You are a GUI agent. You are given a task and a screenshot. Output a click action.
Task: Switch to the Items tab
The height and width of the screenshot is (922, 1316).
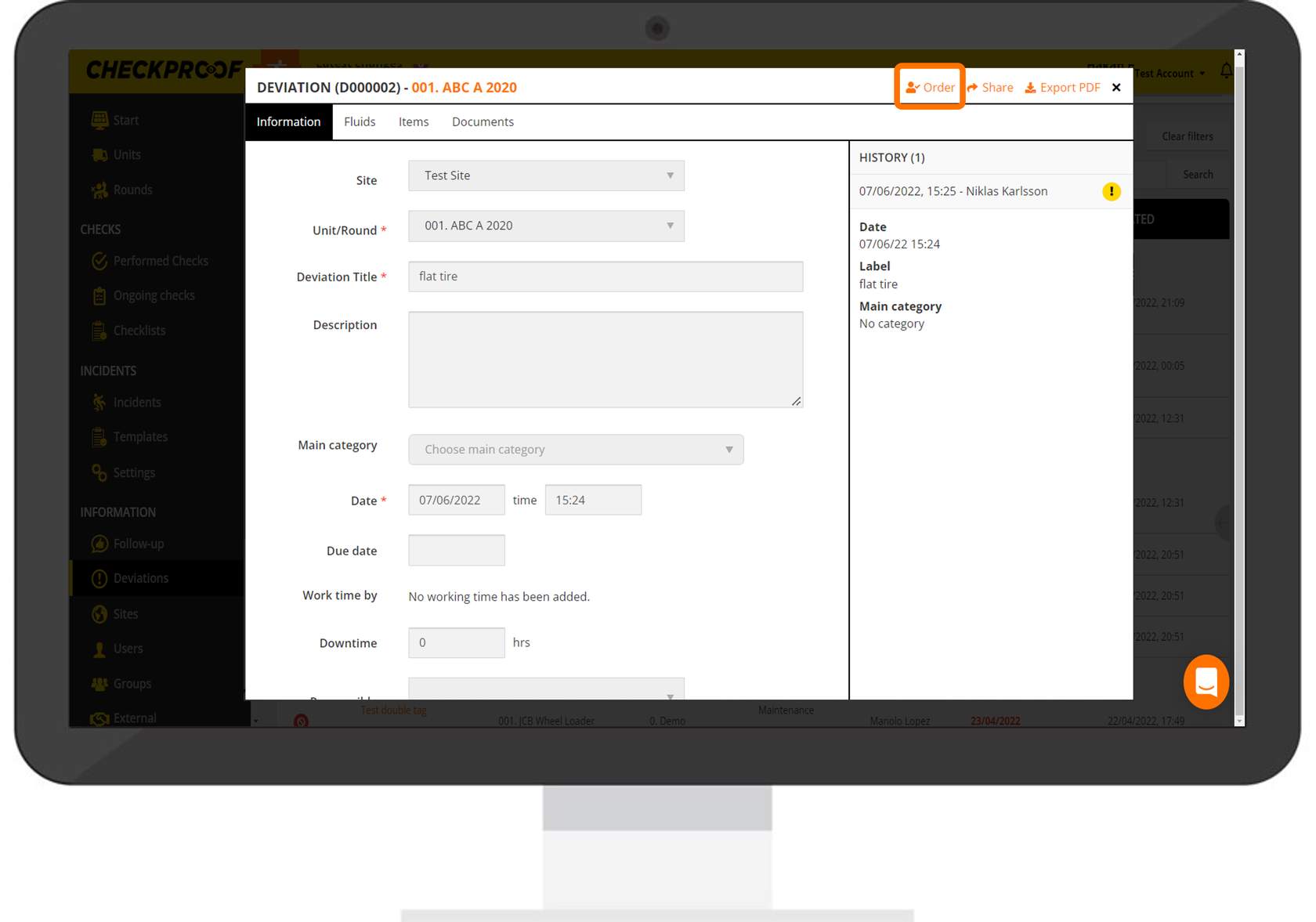click(x=413, y=121)
